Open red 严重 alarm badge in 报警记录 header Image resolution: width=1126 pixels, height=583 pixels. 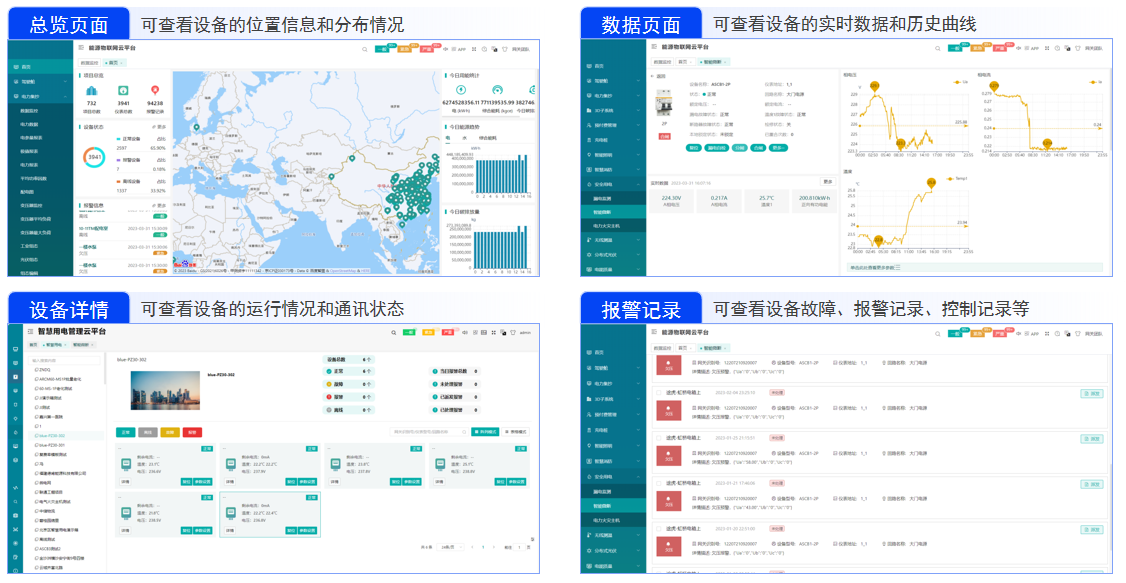1000,333
